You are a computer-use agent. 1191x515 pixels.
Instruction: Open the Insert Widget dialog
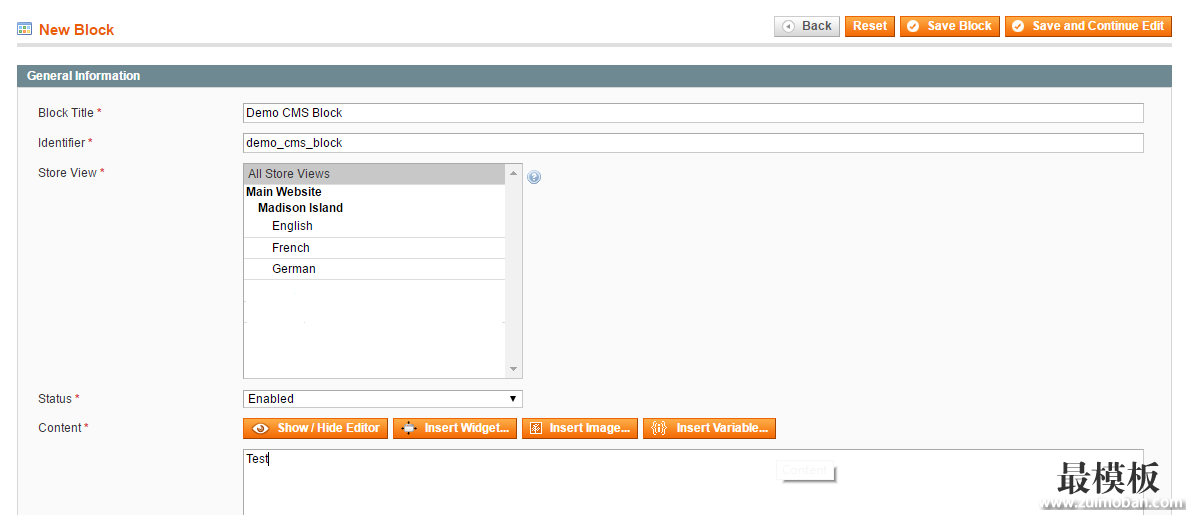(x=455, y=428)
